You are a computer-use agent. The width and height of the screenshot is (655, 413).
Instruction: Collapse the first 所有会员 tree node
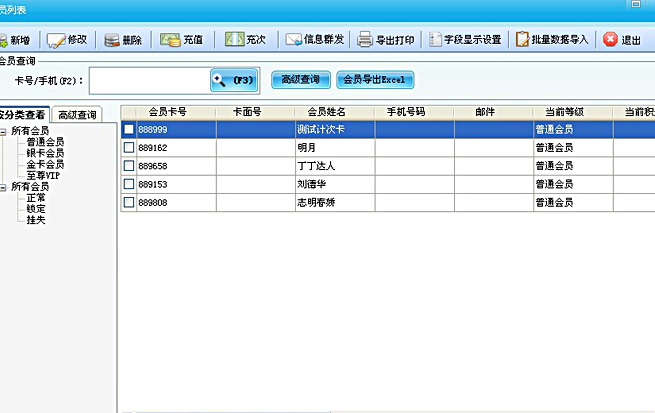4,131
